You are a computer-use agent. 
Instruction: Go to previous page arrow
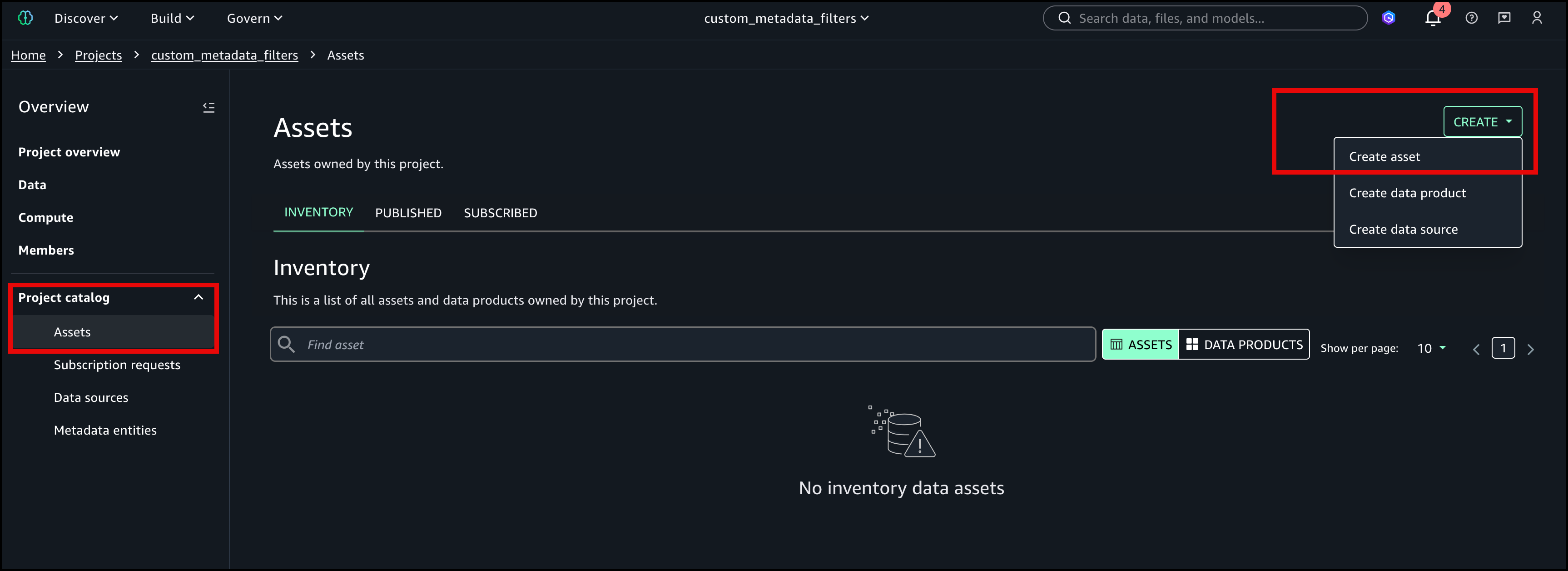[x=1476, y=349]
